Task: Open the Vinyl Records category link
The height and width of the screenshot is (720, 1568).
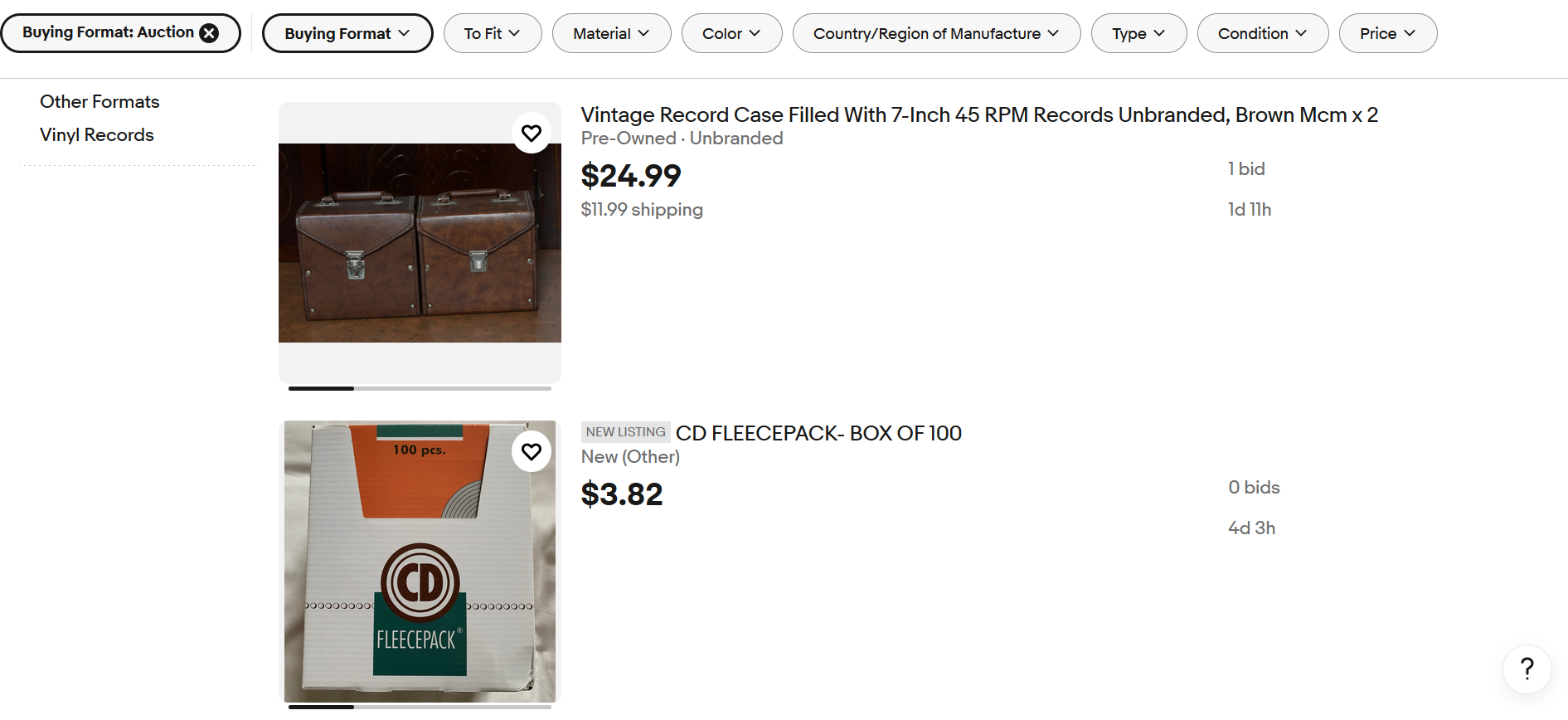Action: pyautogui.click(x=97, y=134)
